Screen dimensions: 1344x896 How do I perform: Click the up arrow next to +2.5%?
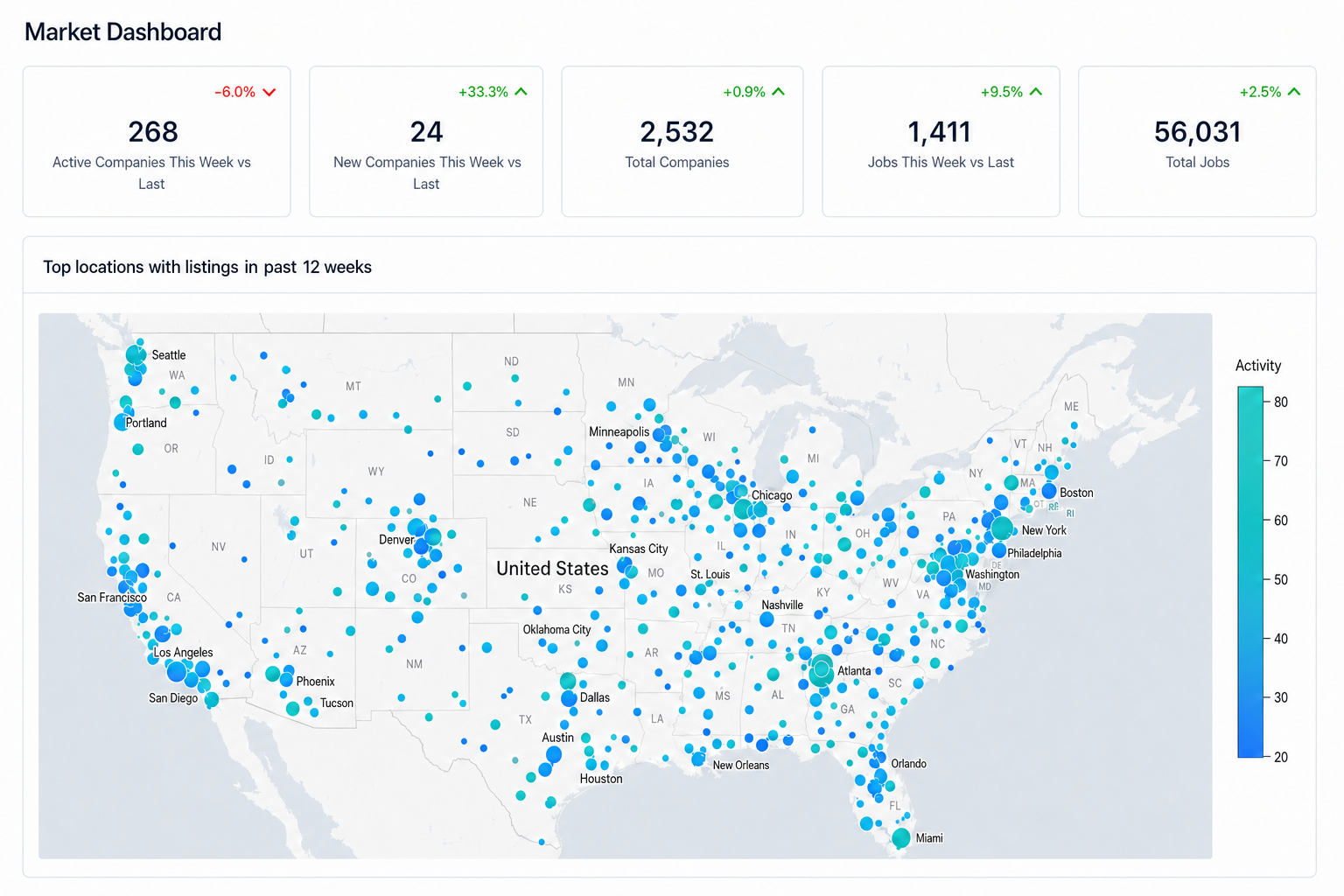[1294, 91]
